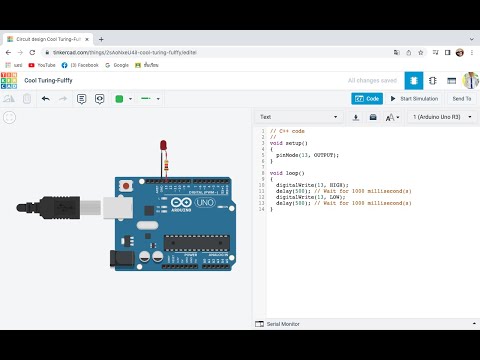The height and width of the screenshot is (360, 480).
Task: Rotate the selected component
Action: 9,99
